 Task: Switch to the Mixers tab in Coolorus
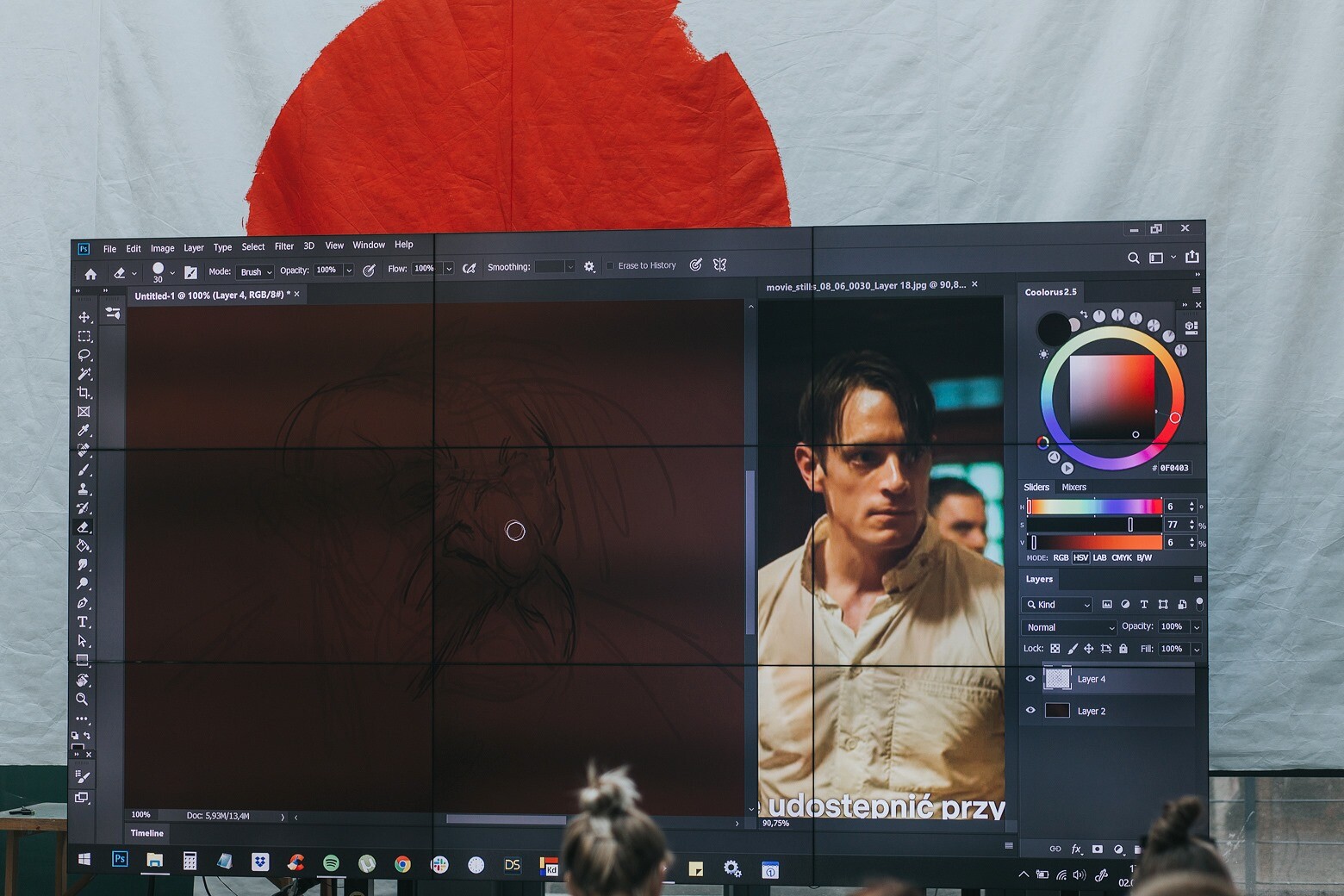tap(1073, 488)
